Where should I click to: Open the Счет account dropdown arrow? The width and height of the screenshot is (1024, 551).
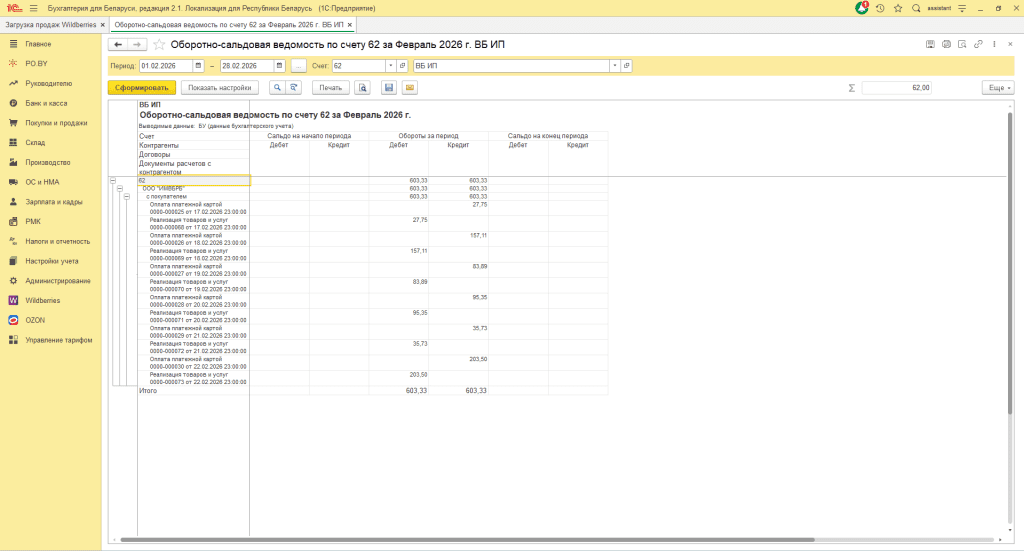click(x=390, y=66)
